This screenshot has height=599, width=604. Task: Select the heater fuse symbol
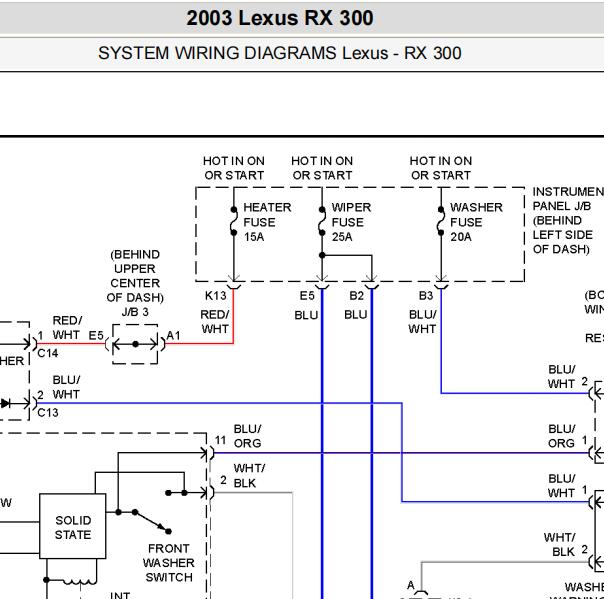click(x=234, y=221)
